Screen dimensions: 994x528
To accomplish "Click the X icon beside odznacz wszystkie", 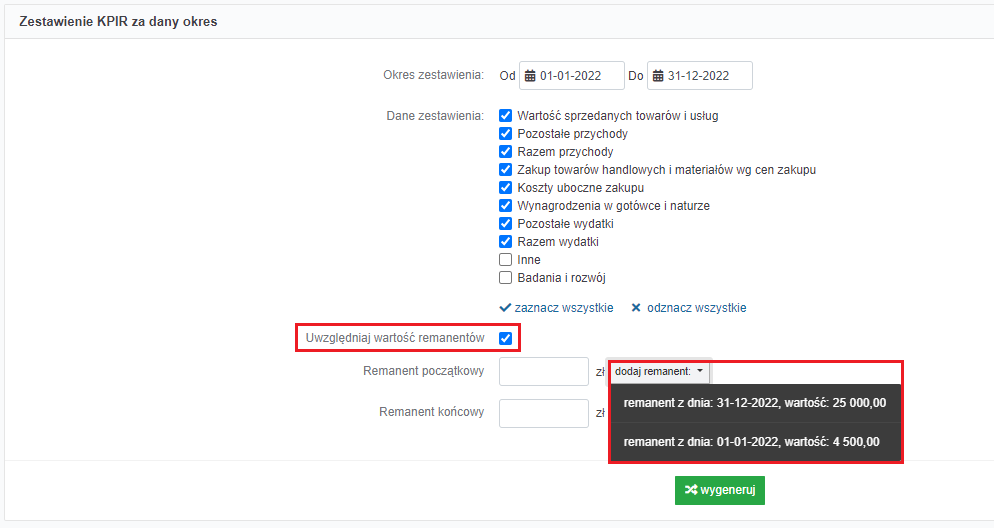I will pyautogui.click(x=636, y=307).
